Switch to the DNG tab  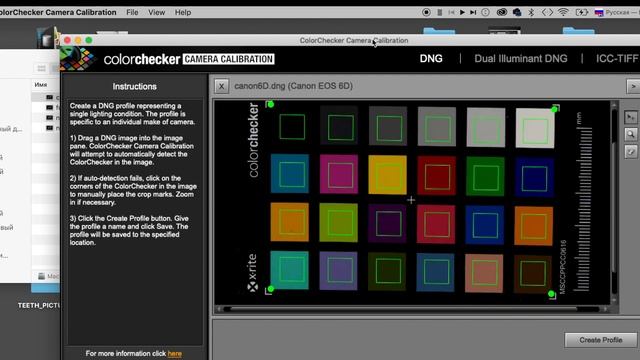pyautogui.click(x=431, y=59)
